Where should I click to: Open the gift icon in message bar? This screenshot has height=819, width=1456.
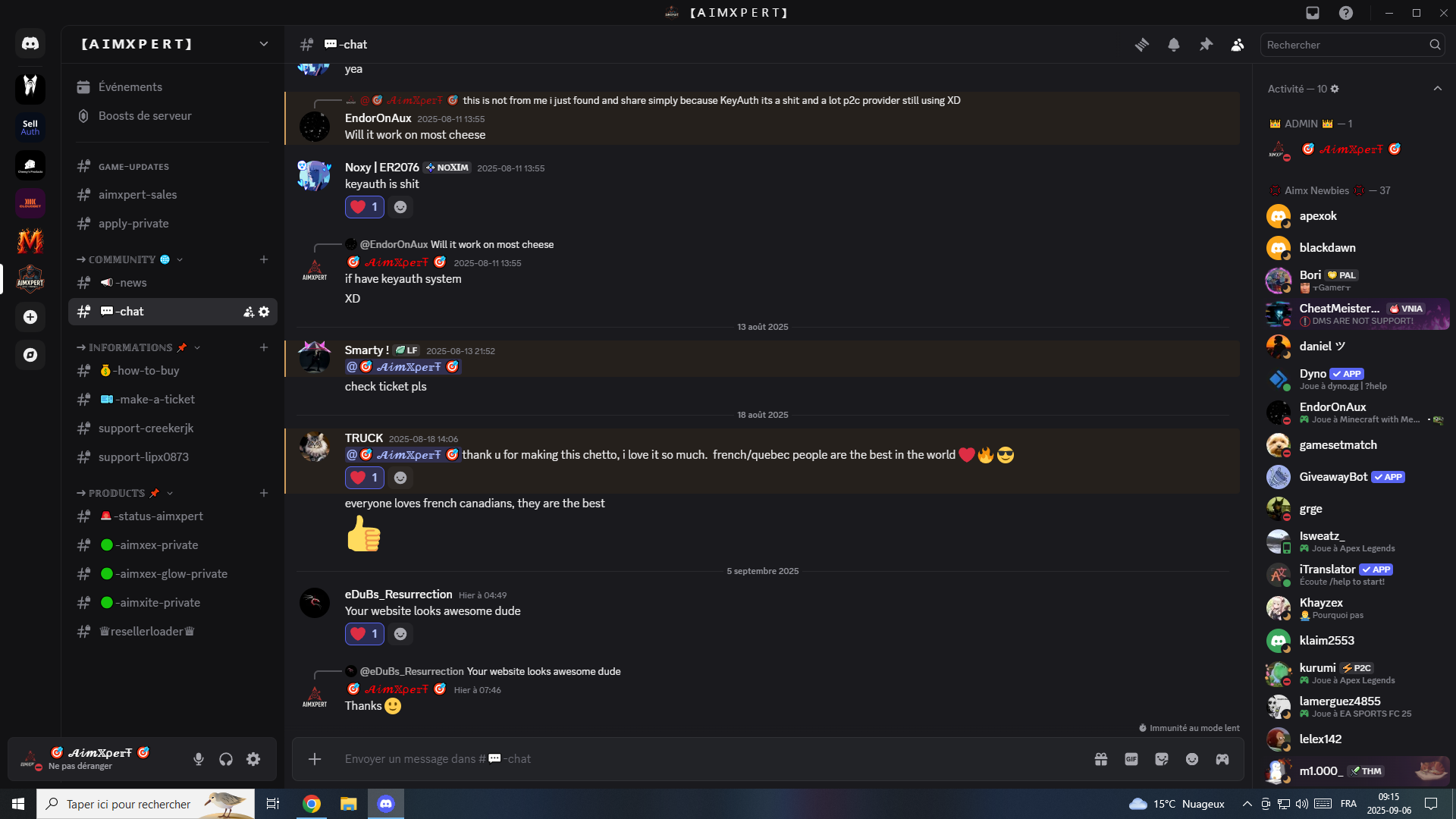click(x=1101, y=759)
